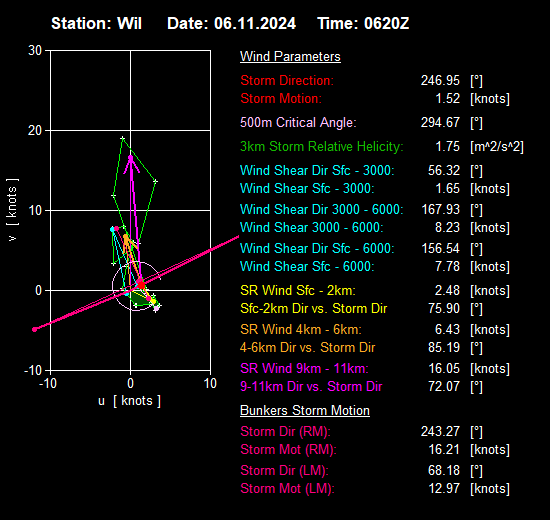Click the SR Wind 9km - 11km label
The height and width of the screenshot is (520, 550).
[x=304, y=368]
